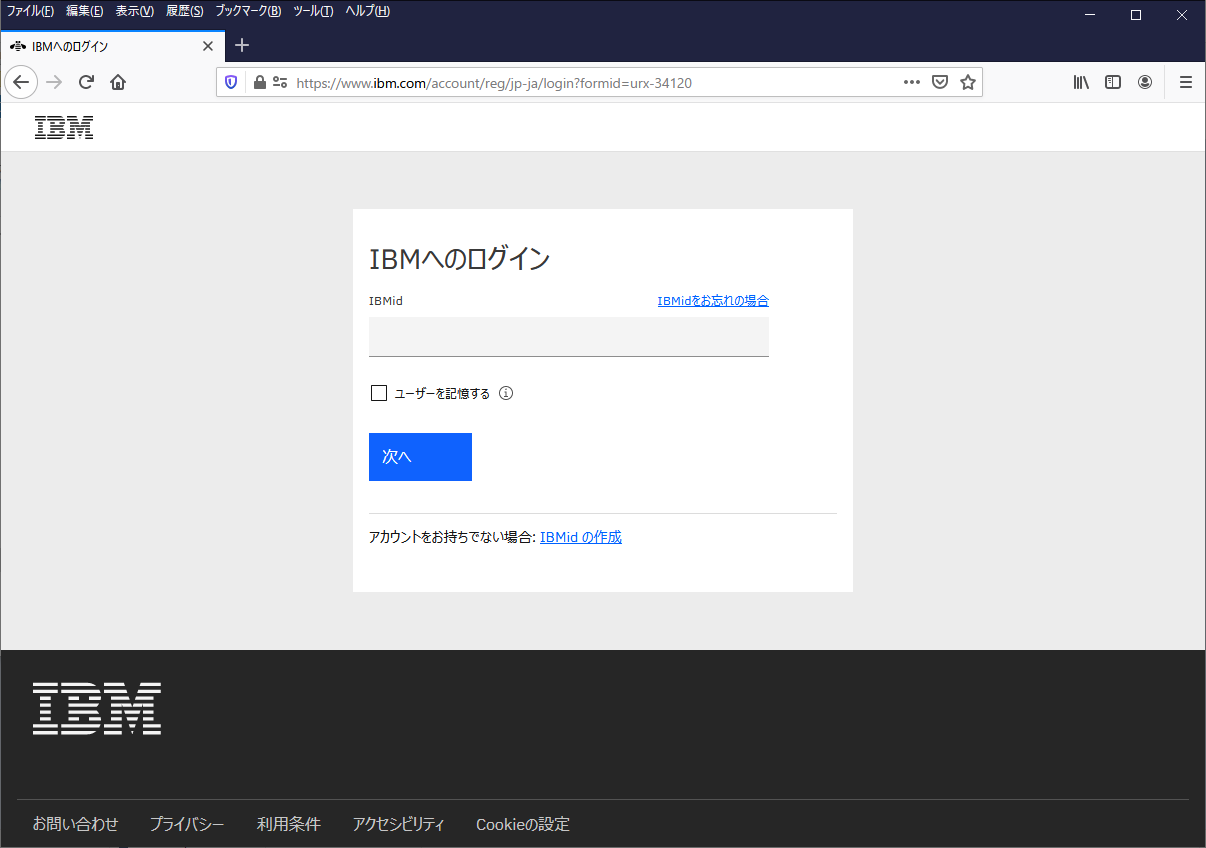1206x848 pixels.
Task: Click the browser back arrow button
Action: 21,82
